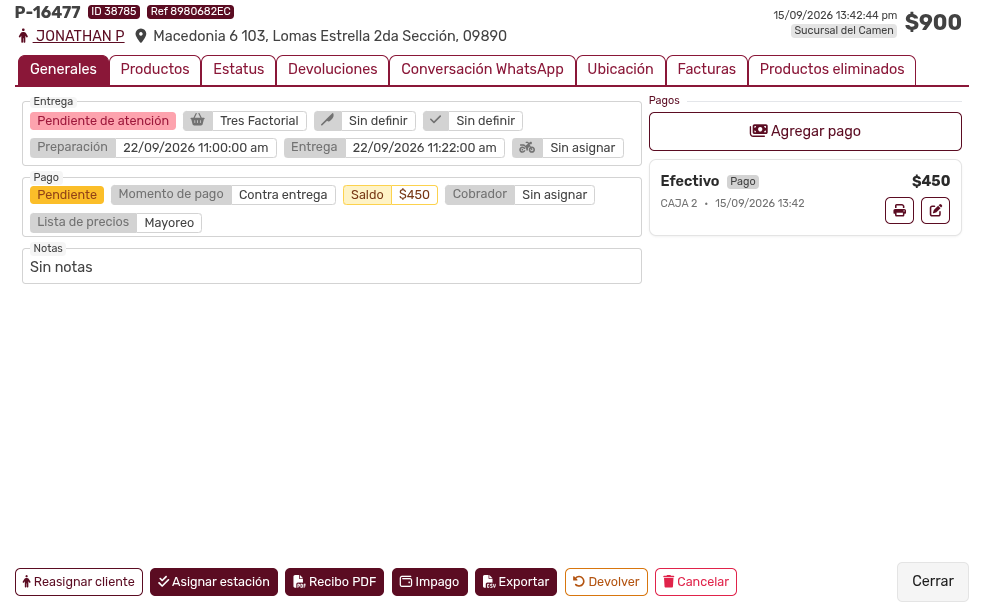Click the person icon beside JONATHAN P

(x=23, y=36)
